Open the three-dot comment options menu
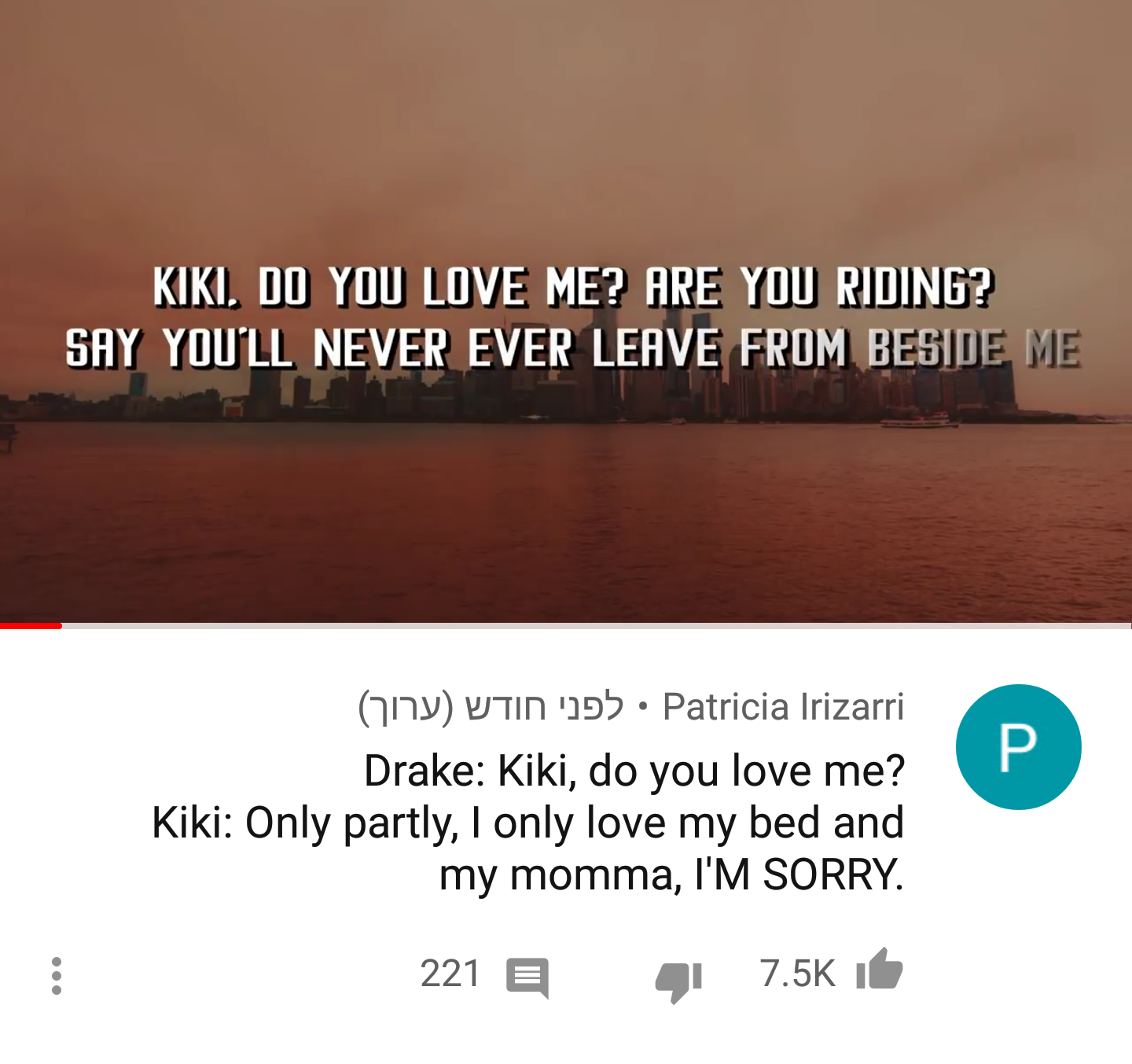 coord(57,976)
